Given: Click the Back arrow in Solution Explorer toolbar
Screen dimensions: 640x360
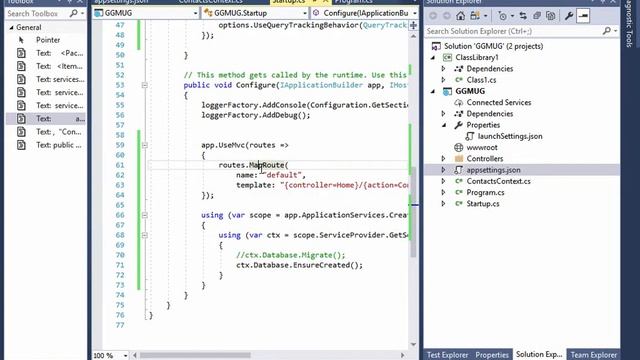Looking at the screenshot, I should [x=433, y=16].
